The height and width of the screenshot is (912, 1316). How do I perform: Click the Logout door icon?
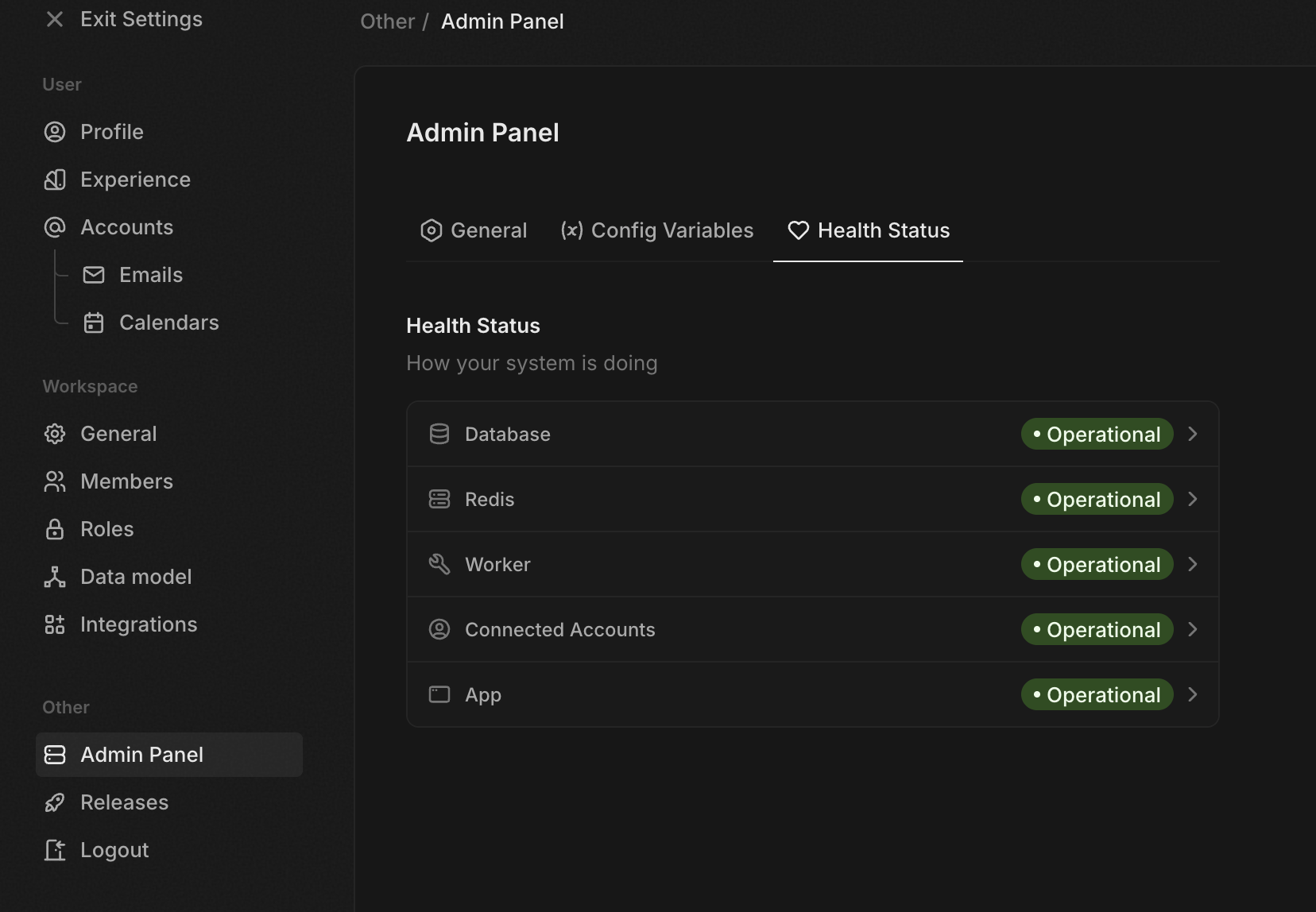click(x=55, y=850)
